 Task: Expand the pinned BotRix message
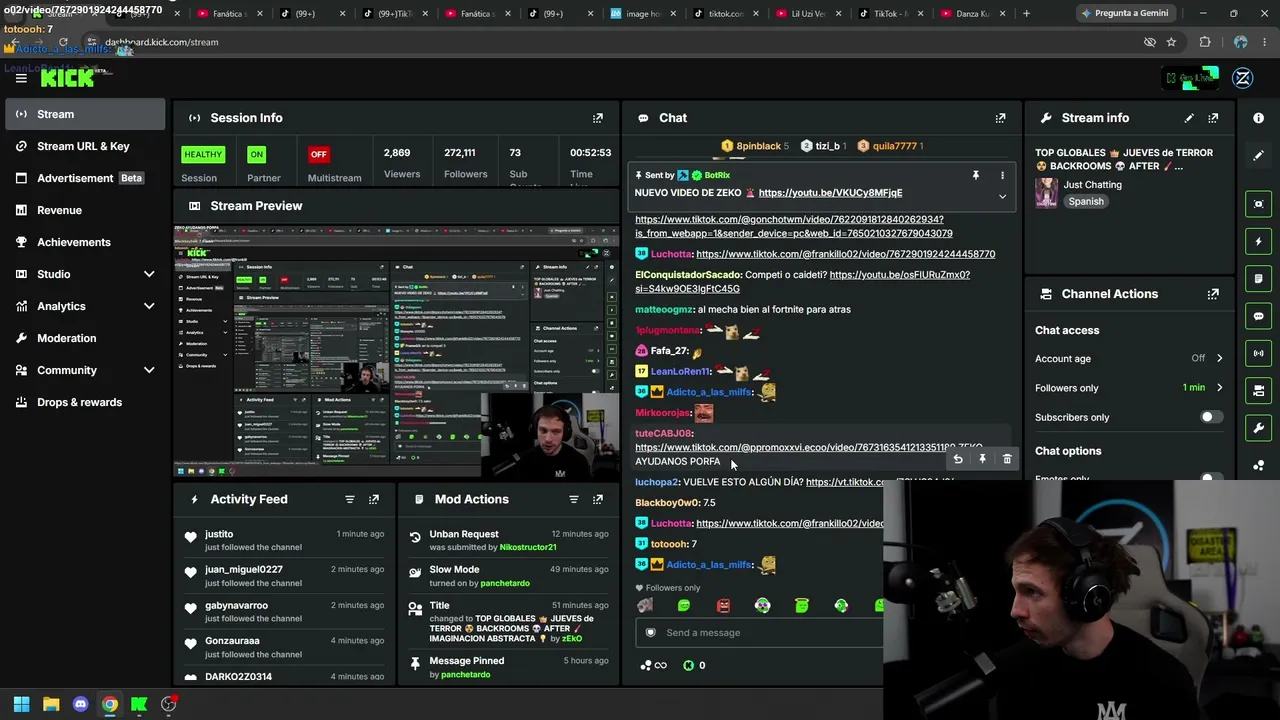point(1002,196)
